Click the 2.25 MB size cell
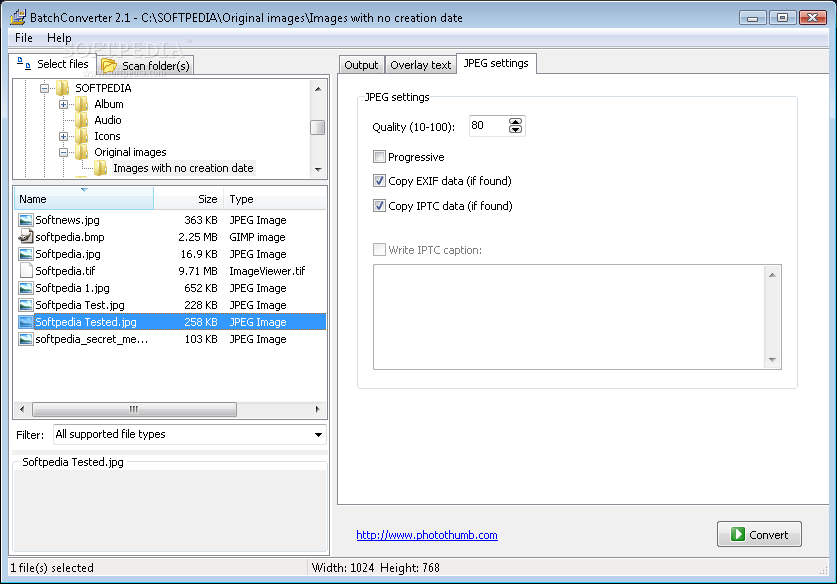Viewport: 837px width, 584px height. (x=198, y=237)
